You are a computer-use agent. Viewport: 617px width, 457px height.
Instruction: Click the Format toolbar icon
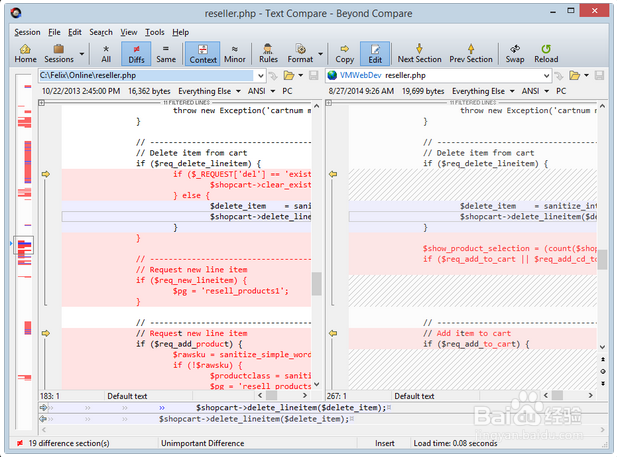point(300,54)
